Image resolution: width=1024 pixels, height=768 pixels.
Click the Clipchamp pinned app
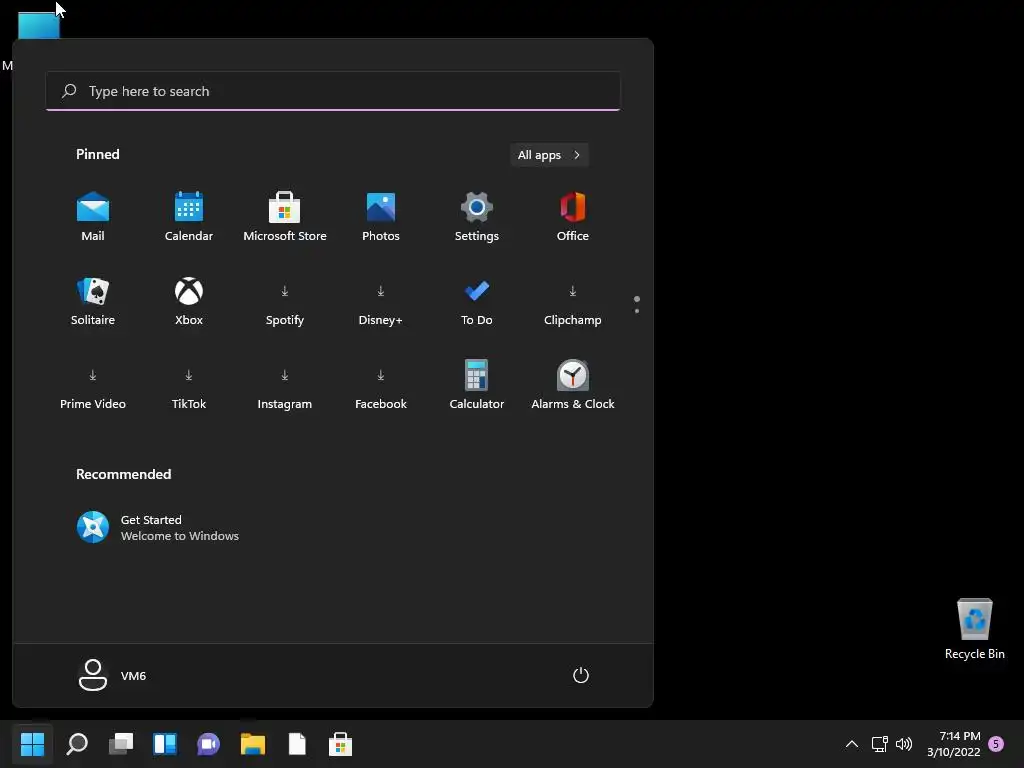coord(573,302)
